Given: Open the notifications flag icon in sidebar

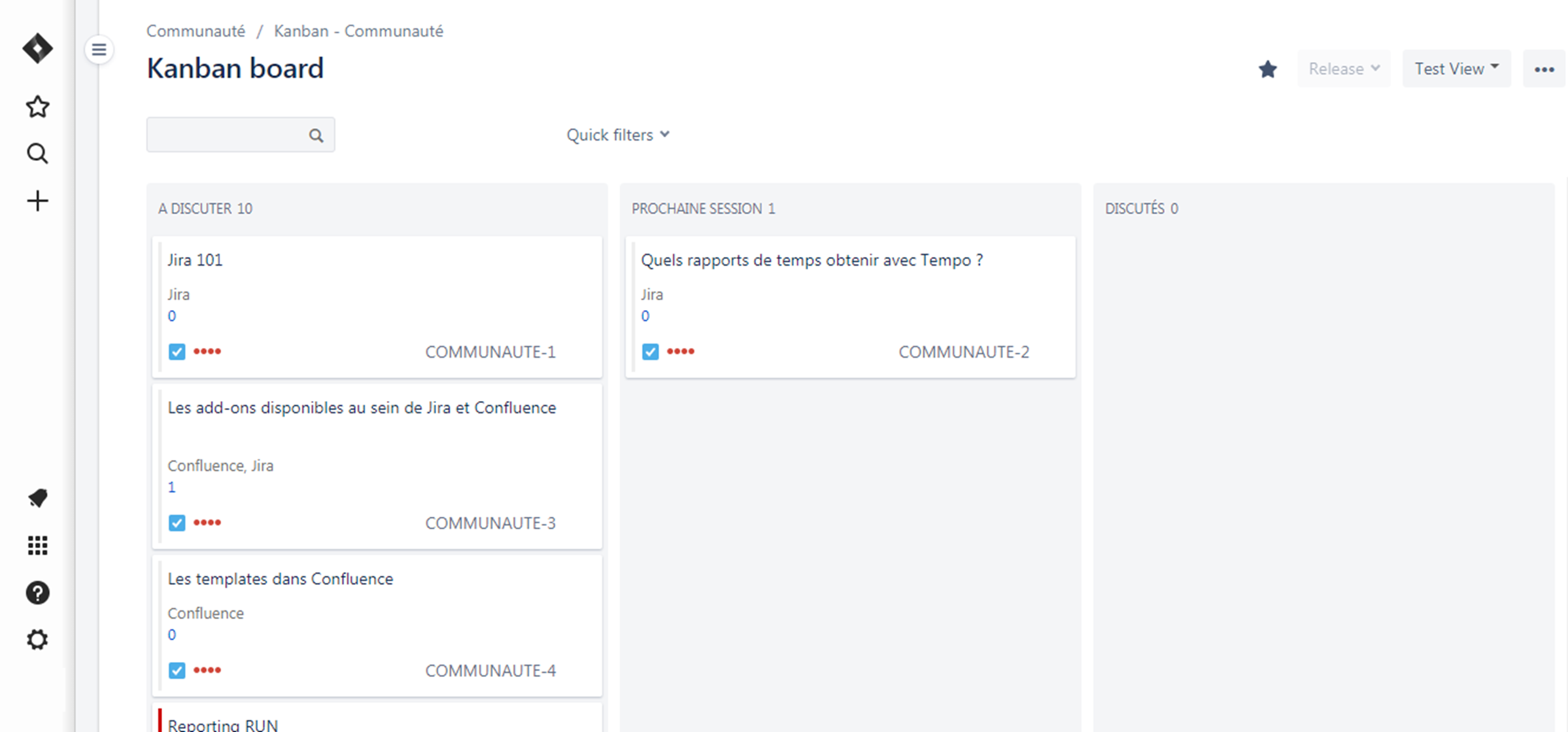Looking at the screenshot, I should point(37,498).
